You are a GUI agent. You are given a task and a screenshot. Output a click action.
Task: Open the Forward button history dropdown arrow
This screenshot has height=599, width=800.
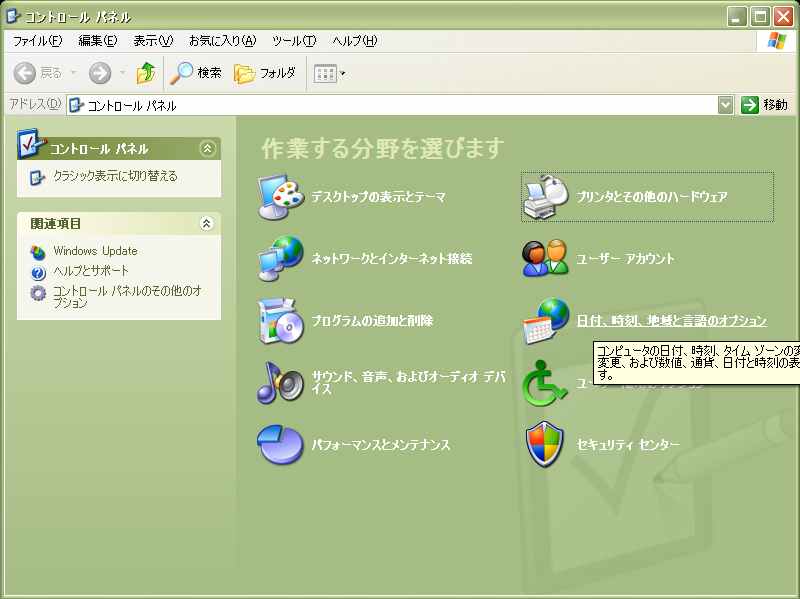(122, 73)
